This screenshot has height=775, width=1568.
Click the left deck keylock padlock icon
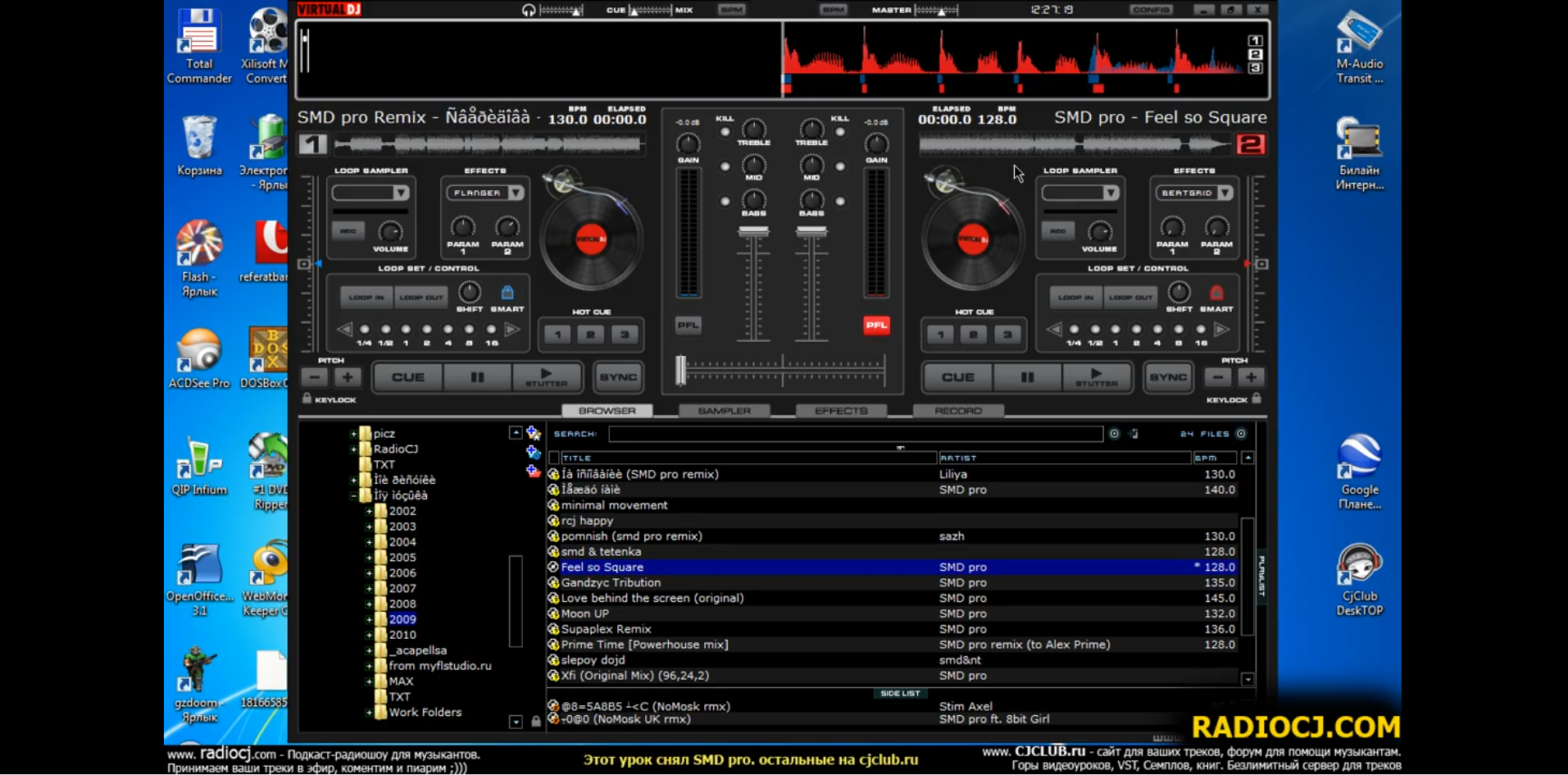point(307,399)
